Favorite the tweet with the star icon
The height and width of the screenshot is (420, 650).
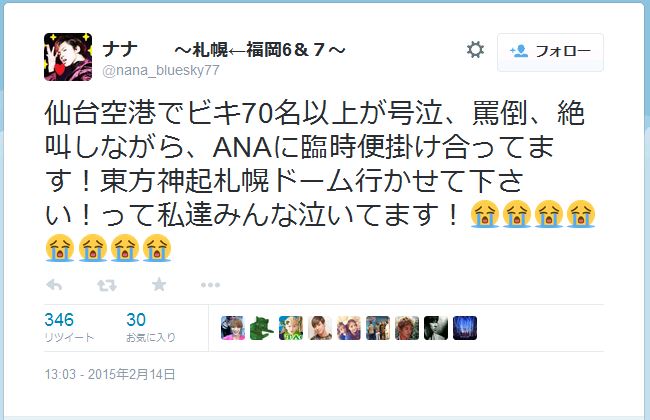[x=159, y=284]
